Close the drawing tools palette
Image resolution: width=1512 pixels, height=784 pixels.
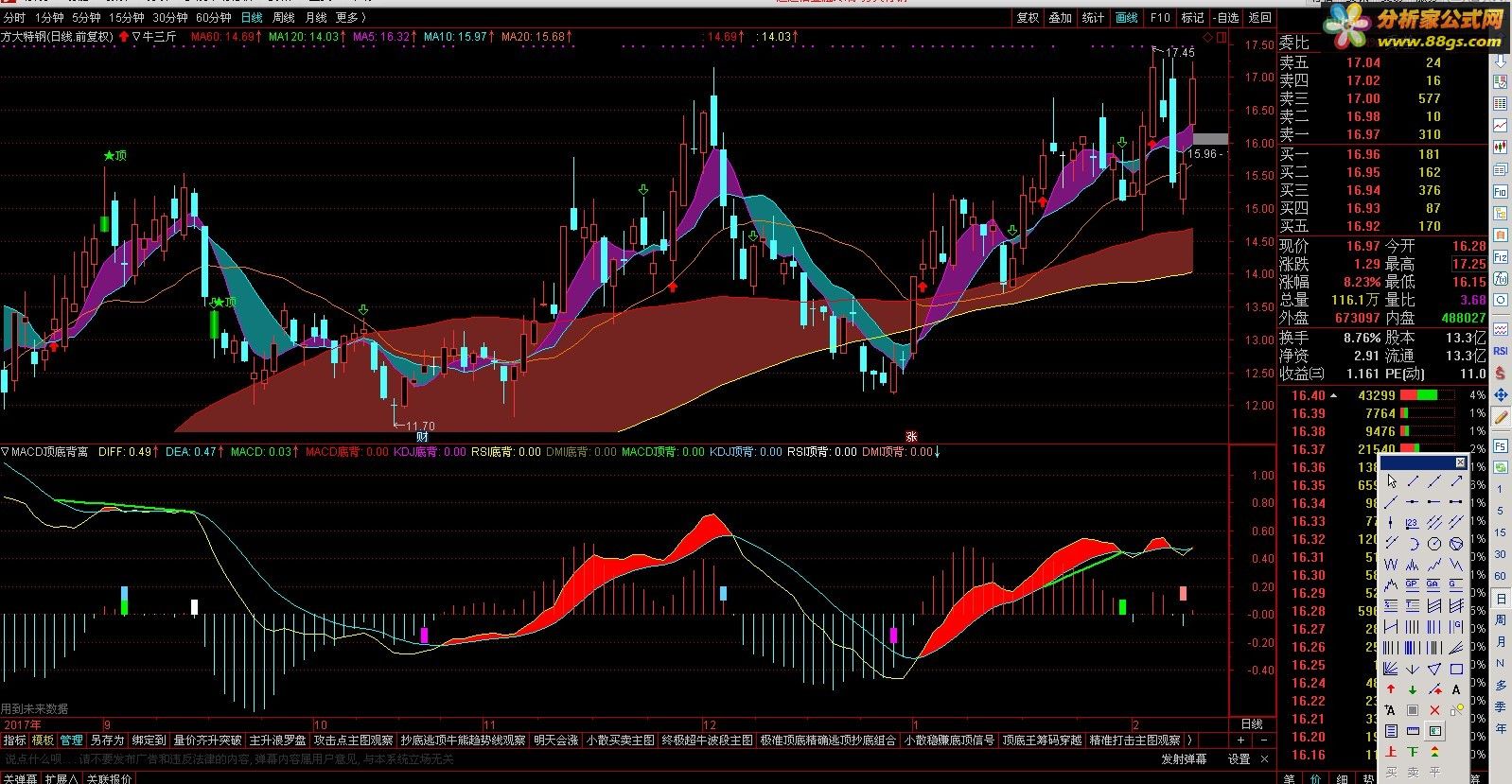point(1460,462)
